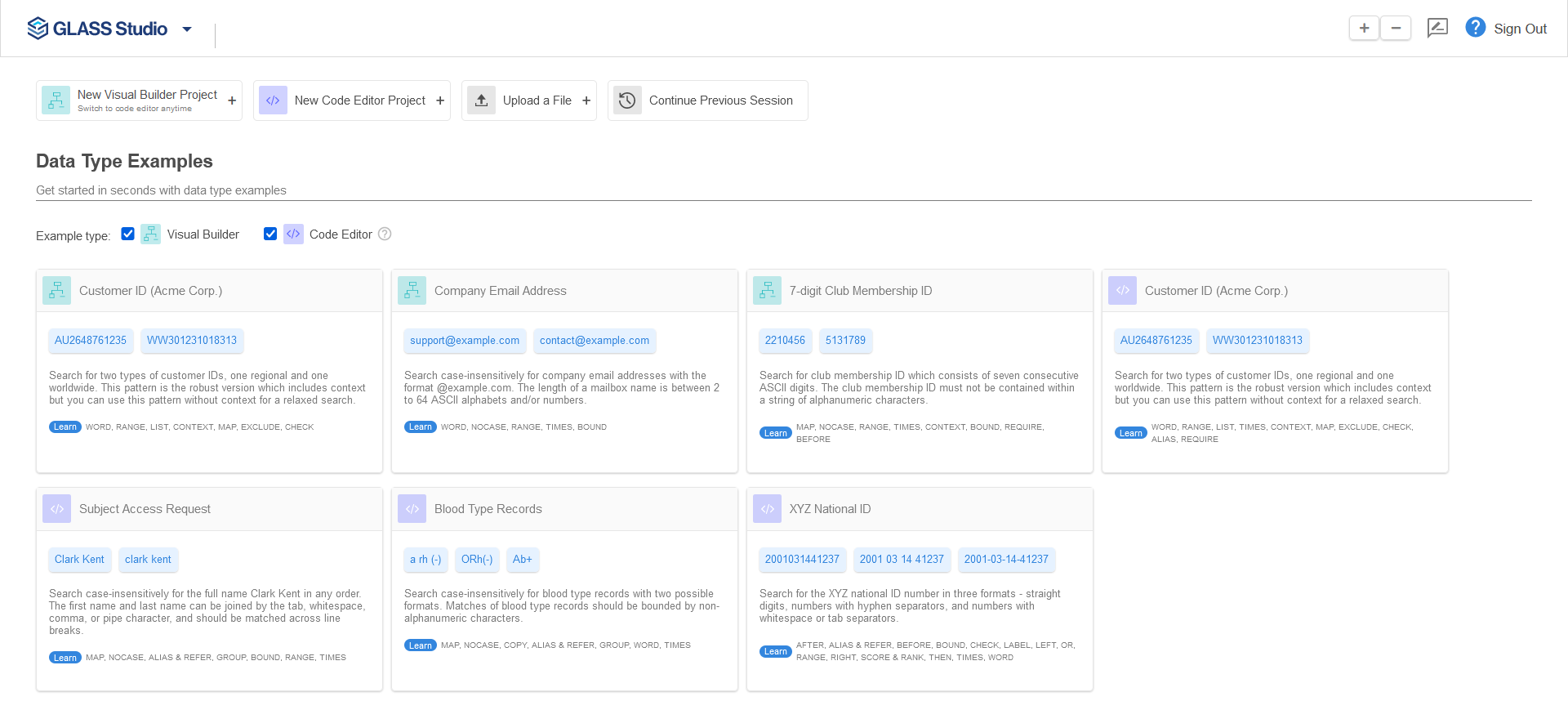Click plus next to New Code Editor Project
This screenshot has width=1568, height=710.
pos(440,100)
